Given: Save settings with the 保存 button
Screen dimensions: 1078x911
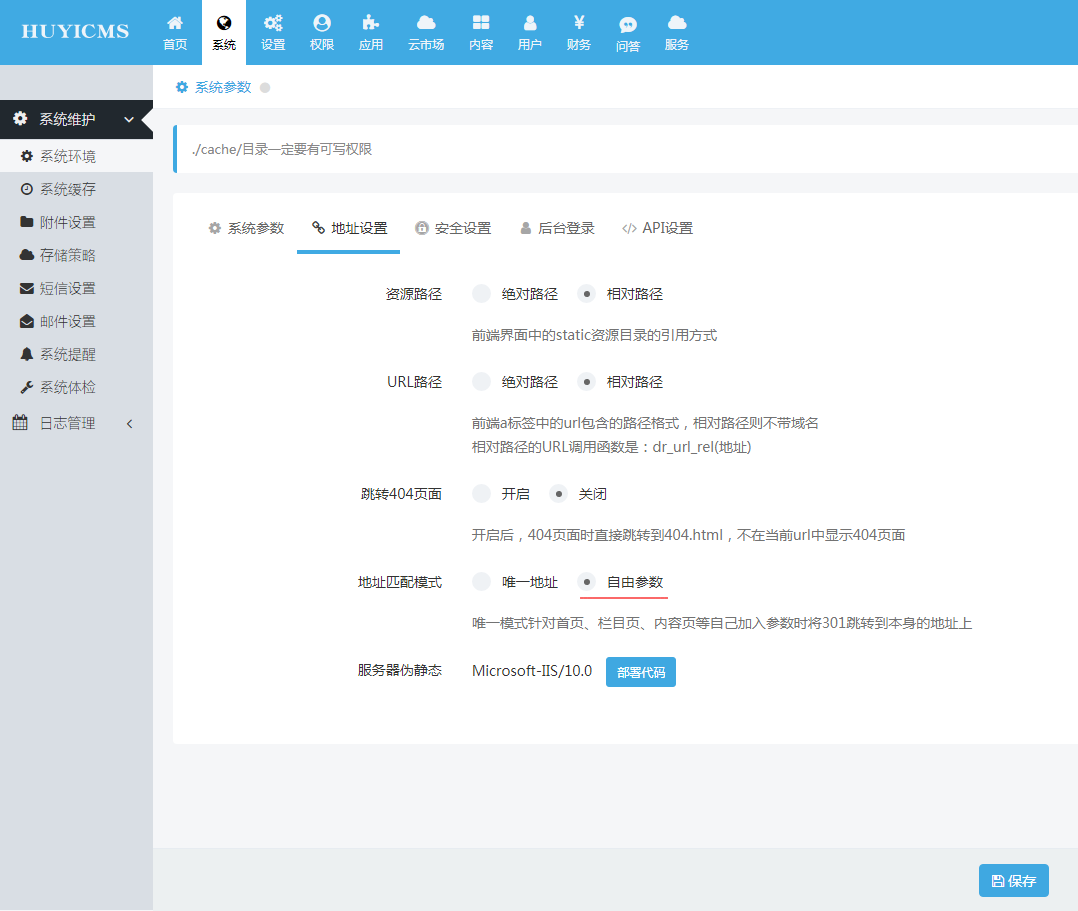Looking at the screenshot, I should click(x=1013, y=881).
